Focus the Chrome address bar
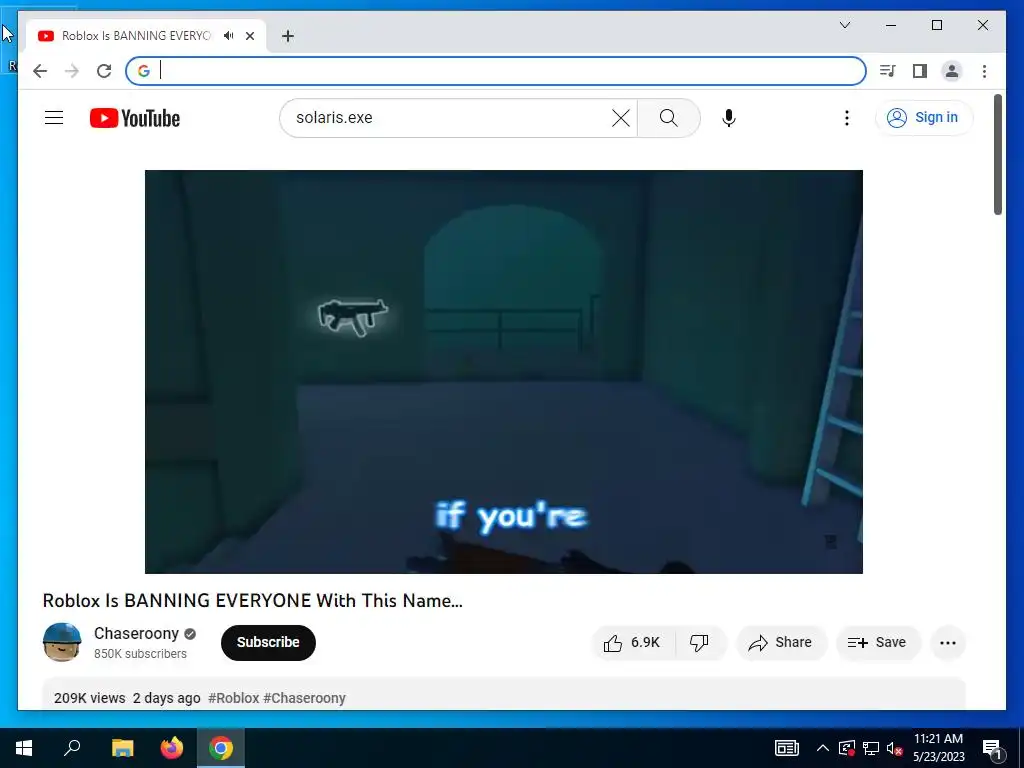Viewport: 1024px width, 768px height. click(496, 71)
